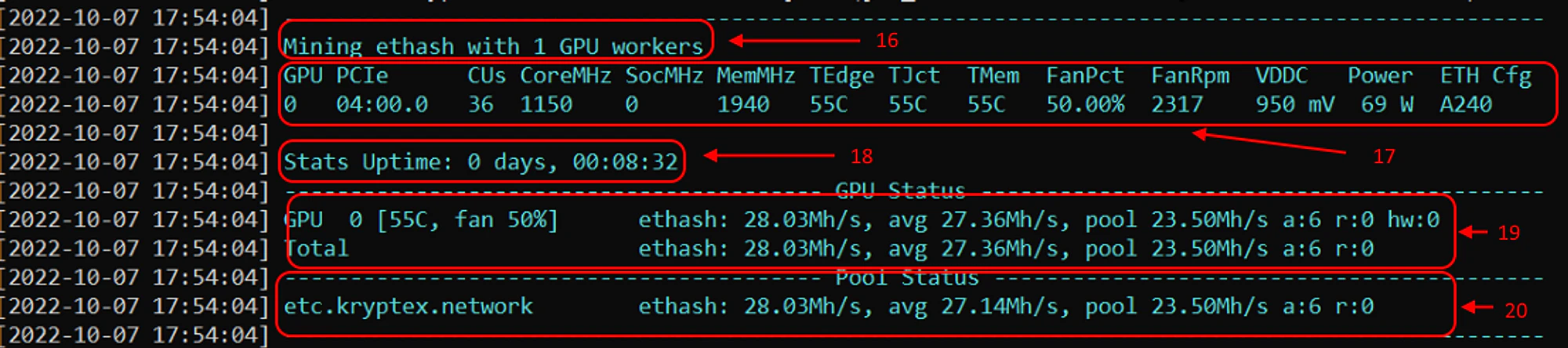Click the Total row label
Screen dimensions: 1568x348
pyautogui.click(x=316, y=248)
